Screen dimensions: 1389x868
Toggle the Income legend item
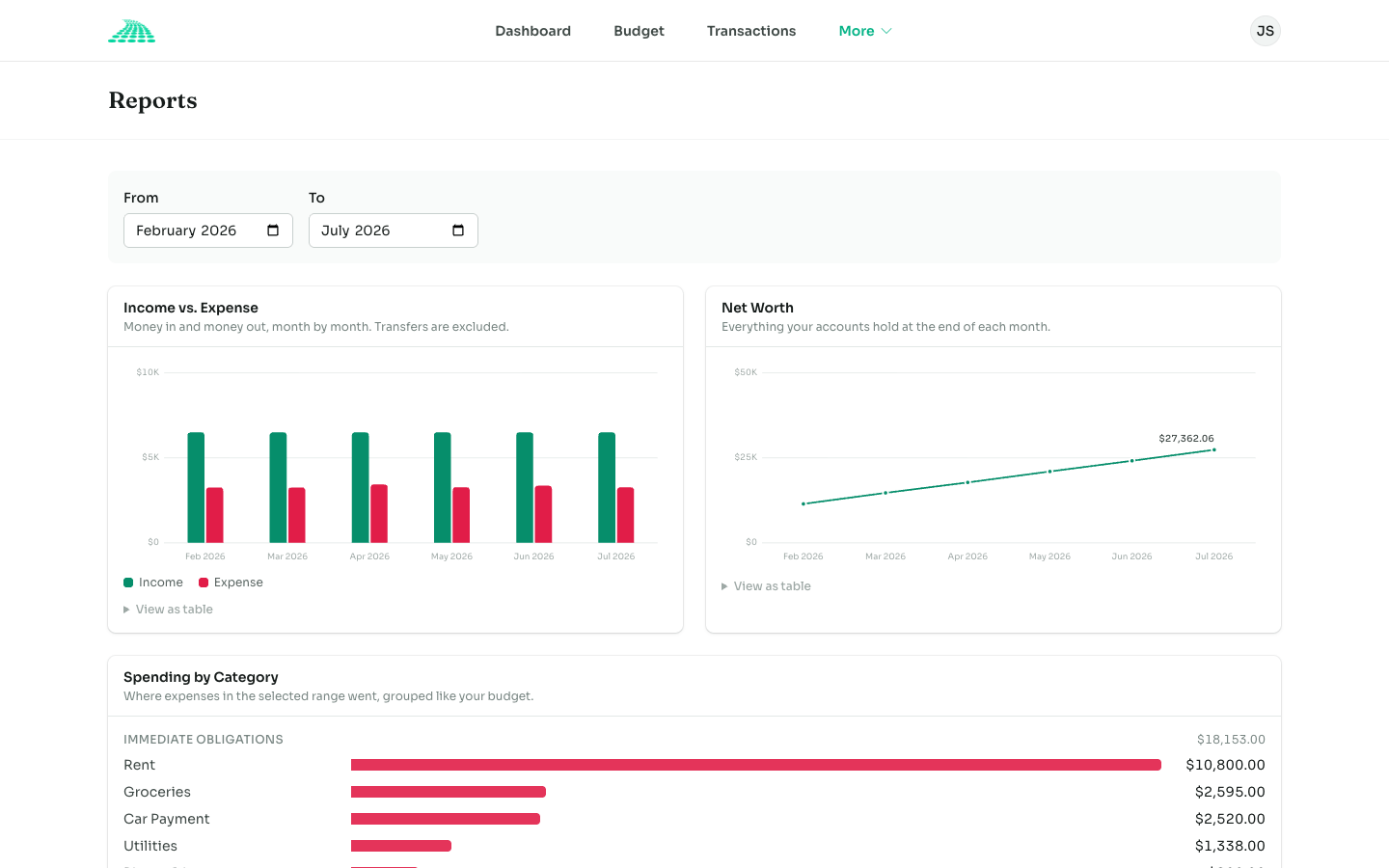[153, 583]
